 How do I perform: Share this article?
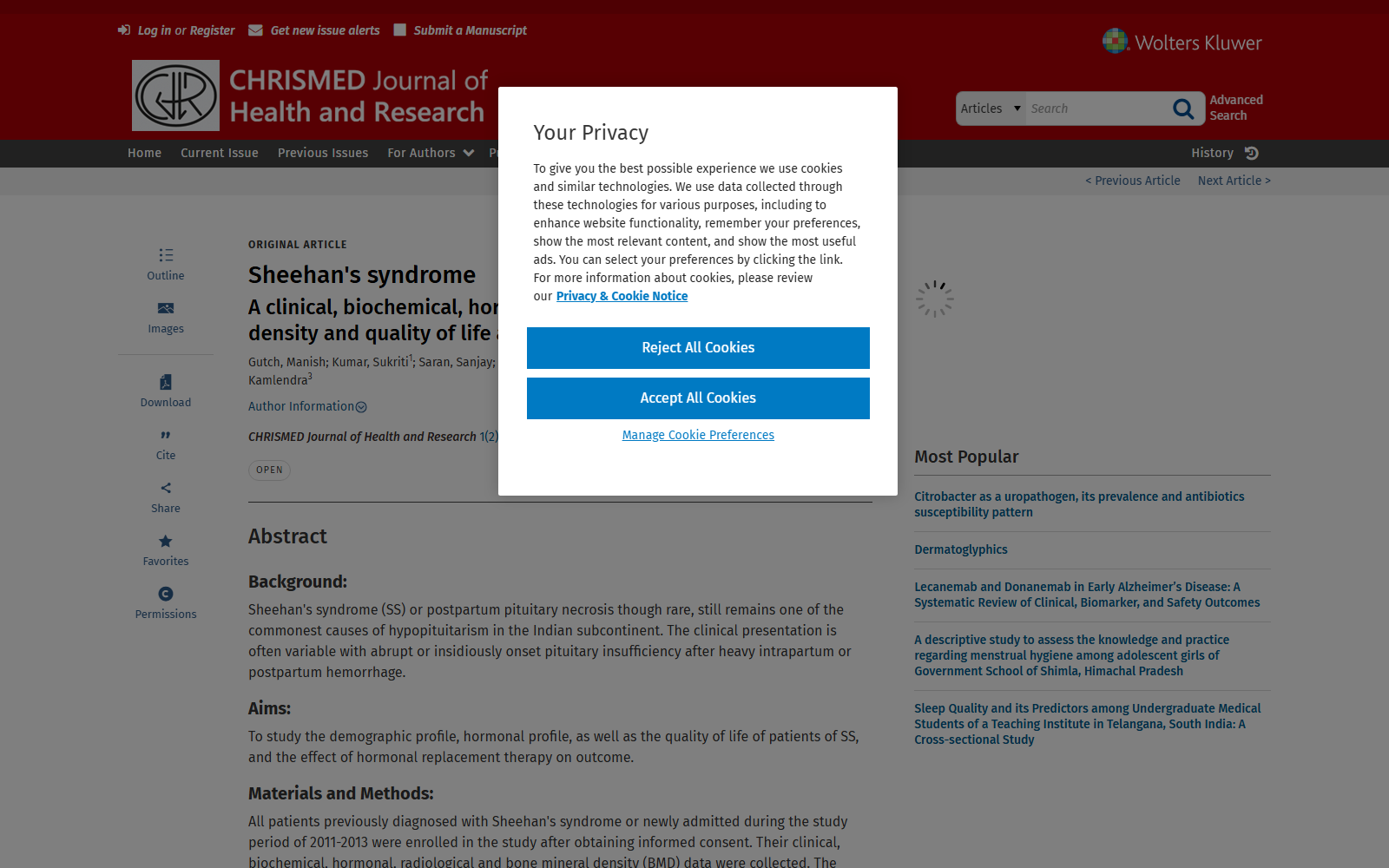[166, 497]
